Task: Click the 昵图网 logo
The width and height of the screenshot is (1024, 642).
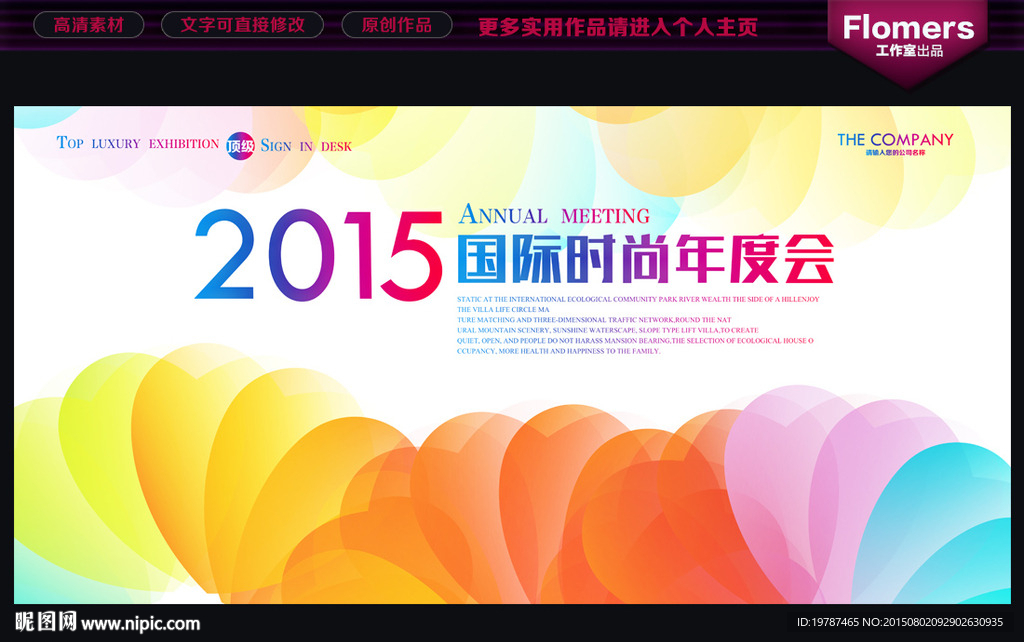Action: [46, 622]
